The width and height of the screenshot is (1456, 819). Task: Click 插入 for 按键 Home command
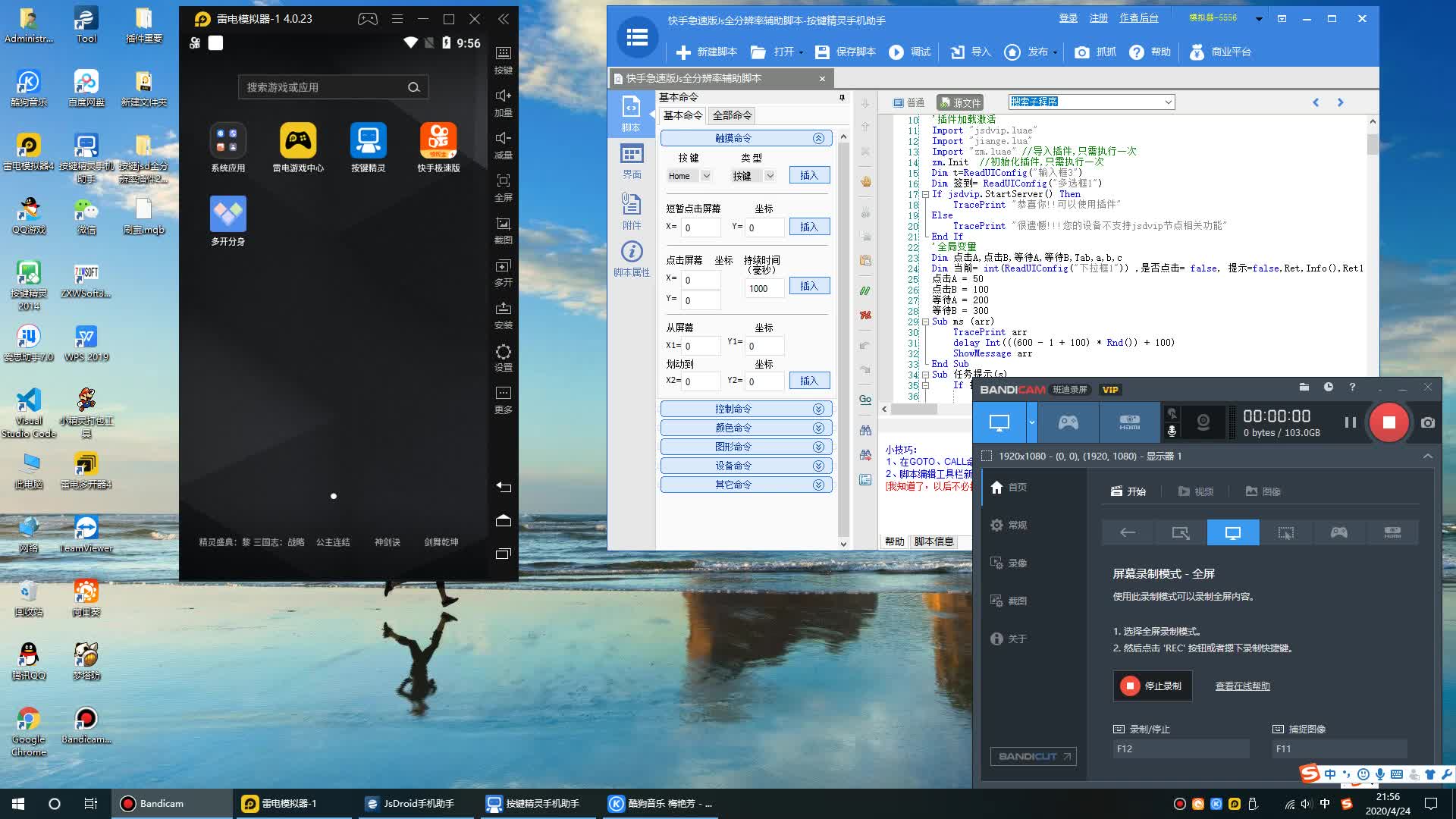(809, 175)
